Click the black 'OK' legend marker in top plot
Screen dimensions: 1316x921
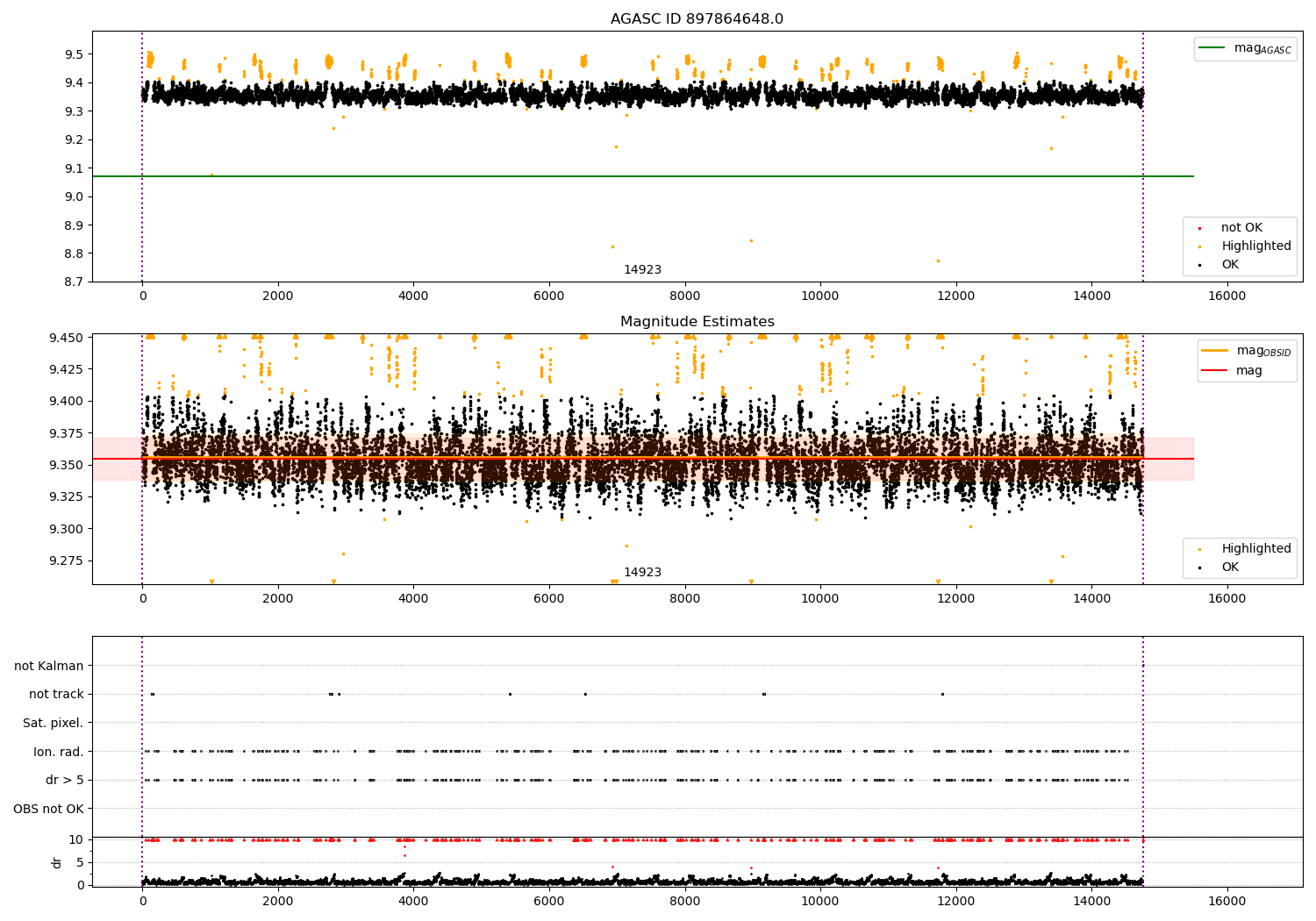pos(1199,265)
